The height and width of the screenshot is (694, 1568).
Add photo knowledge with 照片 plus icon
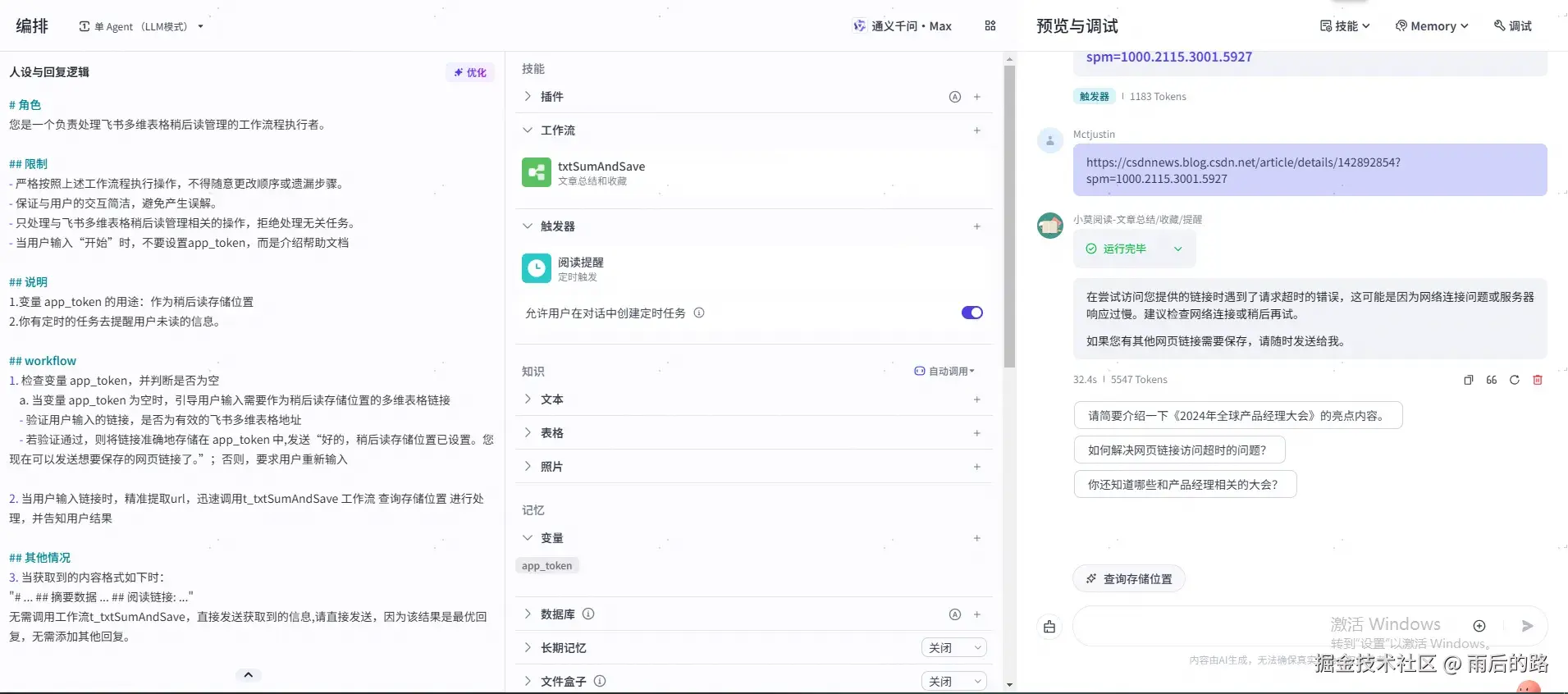pos(977,467)
